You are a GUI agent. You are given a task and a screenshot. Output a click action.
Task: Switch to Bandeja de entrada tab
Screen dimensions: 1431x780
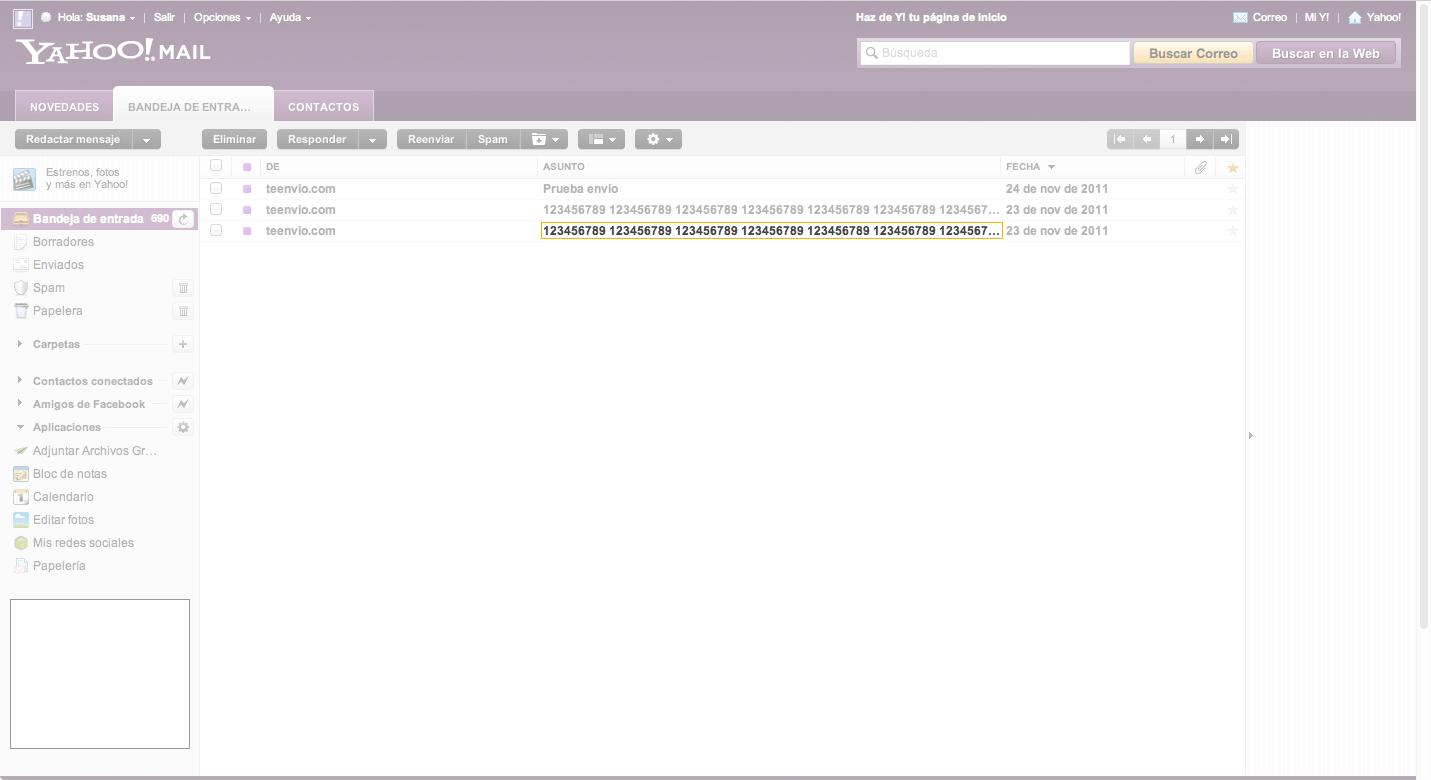pyautogui.click(x=193, y=106)
